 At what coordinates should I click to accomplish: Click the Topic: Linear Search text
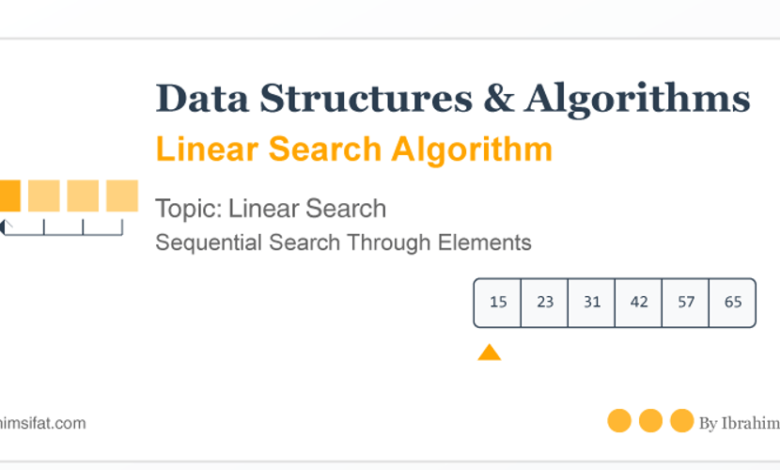click(271, 208)
